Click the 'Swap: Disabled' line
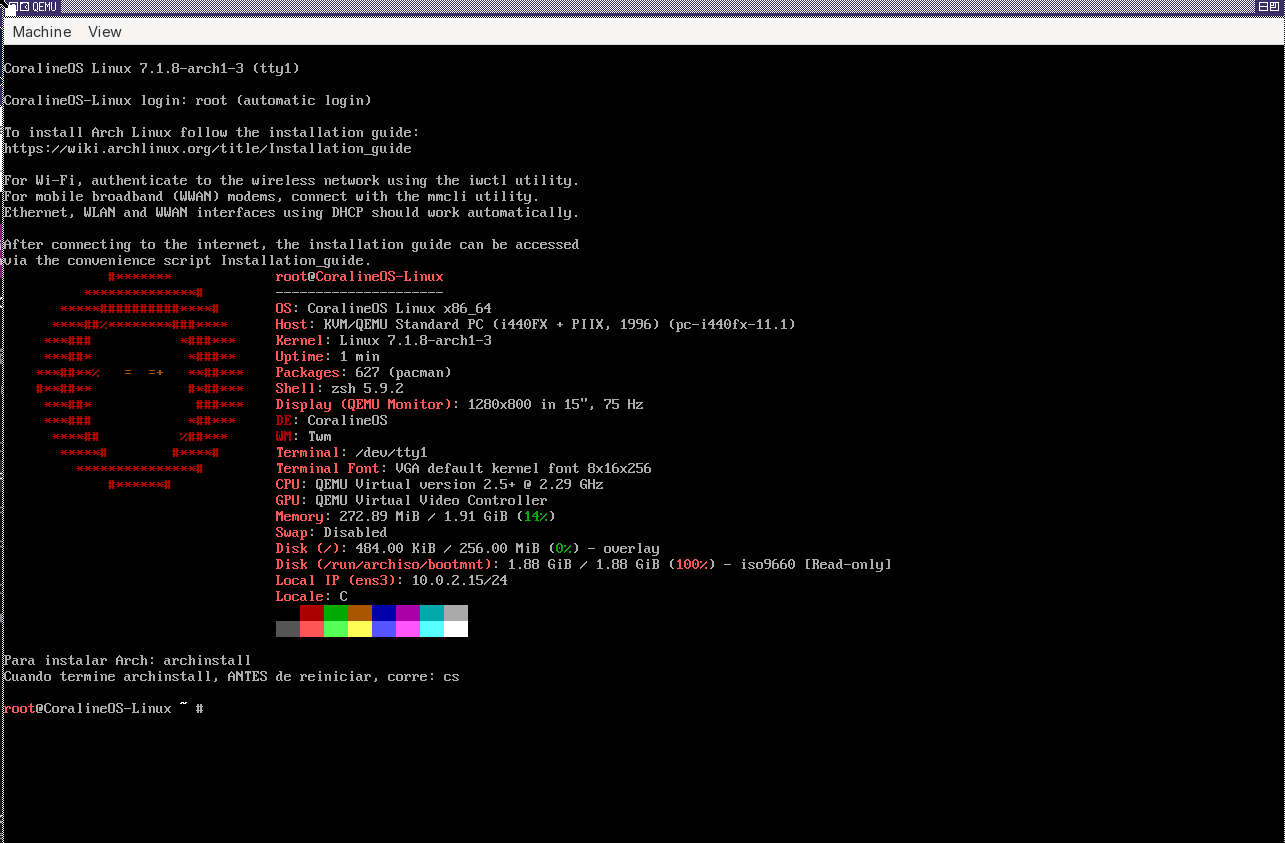Viewport: 1285px width, 843px height. pyautogui.click(x=332, y=532)
